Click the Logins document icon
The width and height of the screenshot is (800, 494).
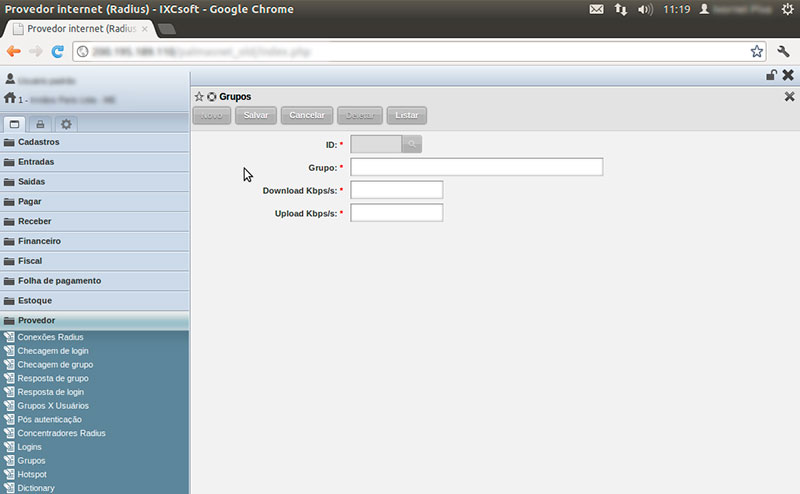[x=9, y=447]
